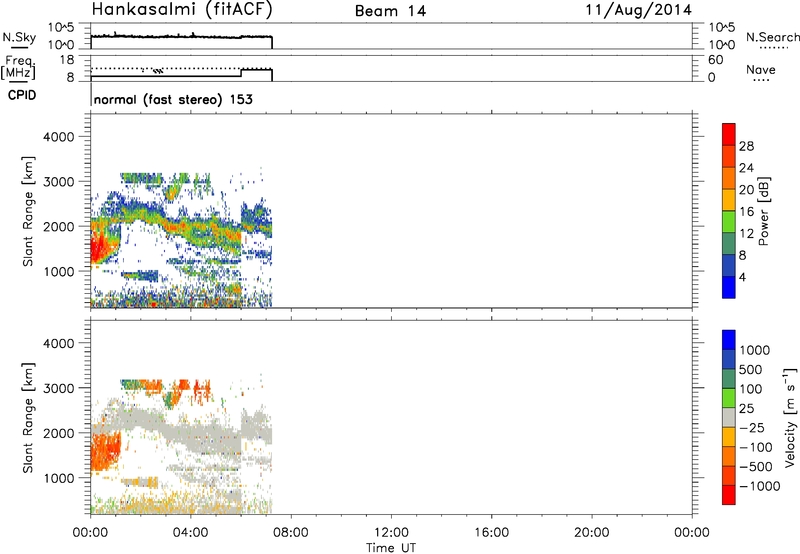Click the top blue velocity color bar segment
This screenshot has height=554, width=800.
(729, 340)
